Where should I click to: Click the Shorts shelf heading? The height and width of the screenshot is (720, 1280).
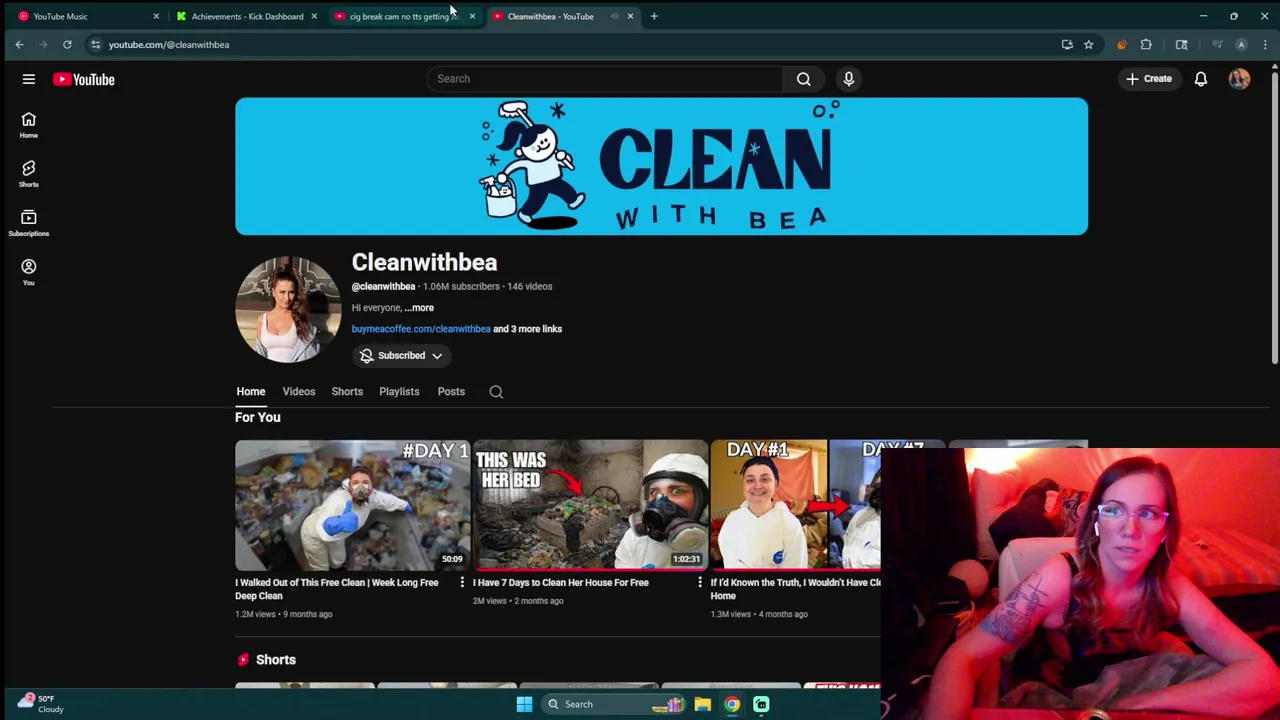[x=276, y=660]
